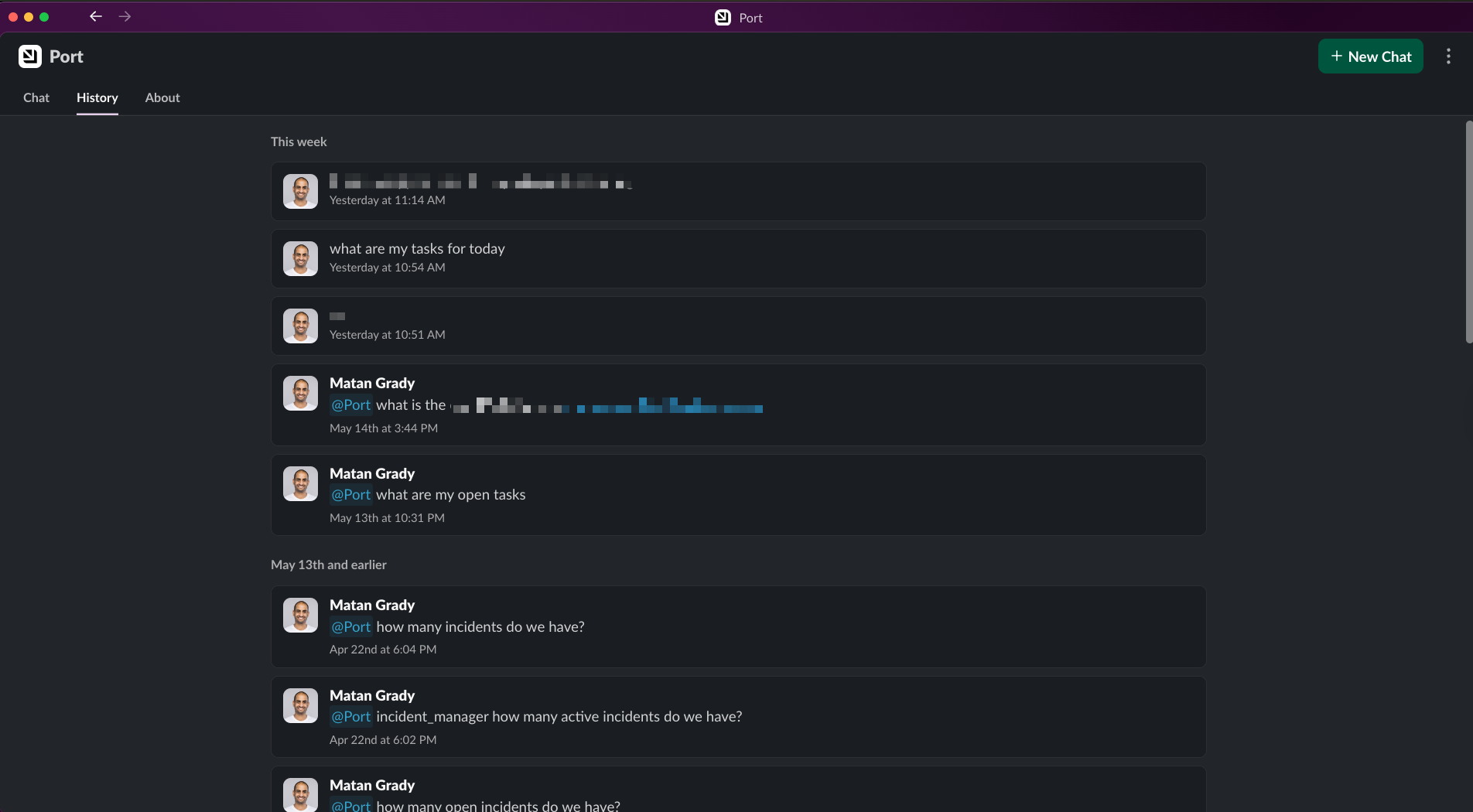Click the avatar beside 'what are my tasks for today'
1473x812 pixels.
pyautogui.click(x=300, y=258)
